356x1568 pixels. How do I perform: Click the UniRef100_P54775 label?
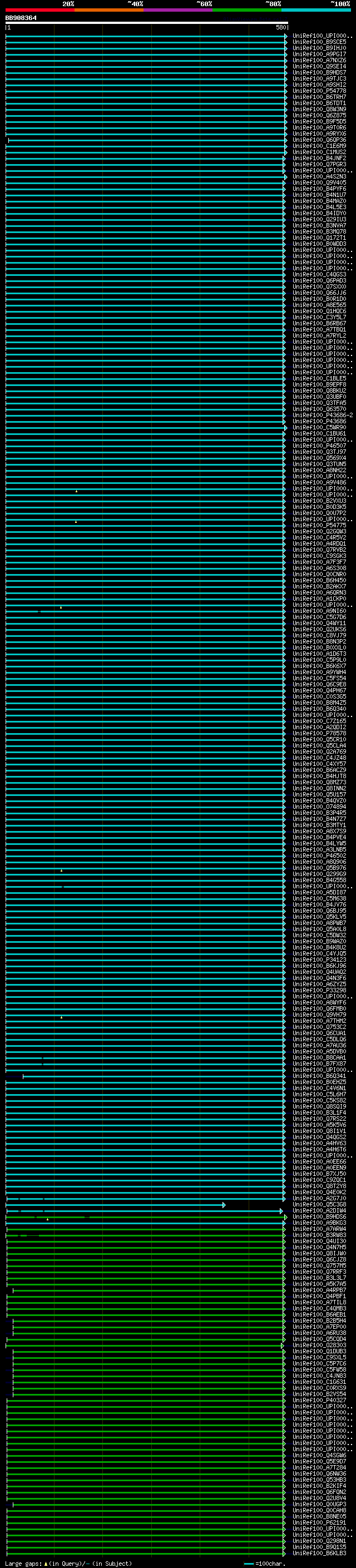tap(319, 525)
